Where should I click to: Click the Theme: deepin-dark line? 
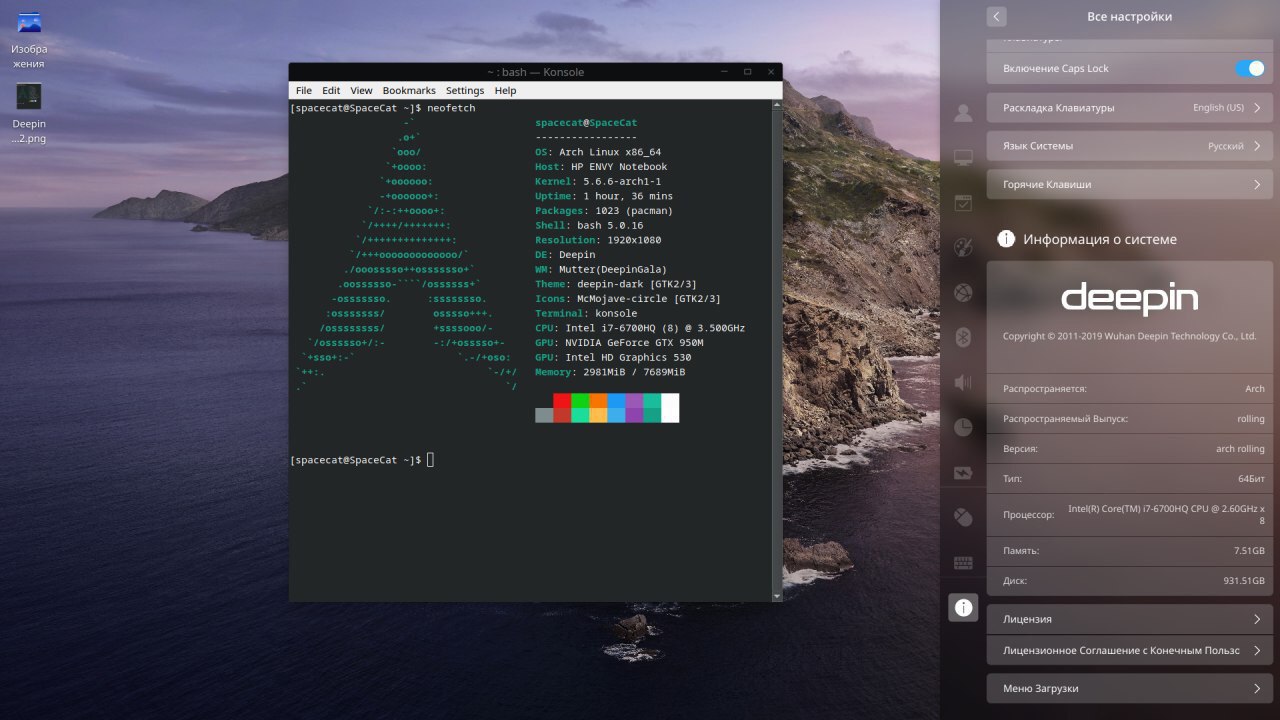tap(616, 284)
